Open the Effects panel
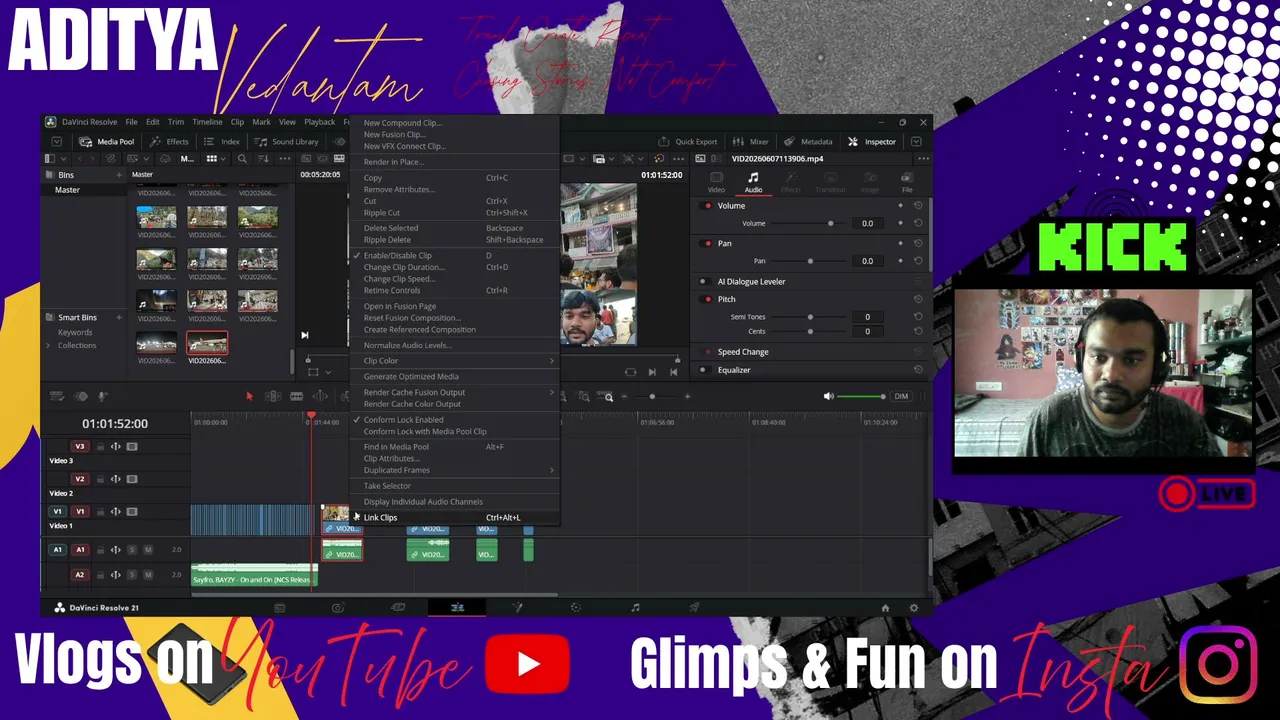Screen dimensions: 1280x720 click(x=170, y=142)
